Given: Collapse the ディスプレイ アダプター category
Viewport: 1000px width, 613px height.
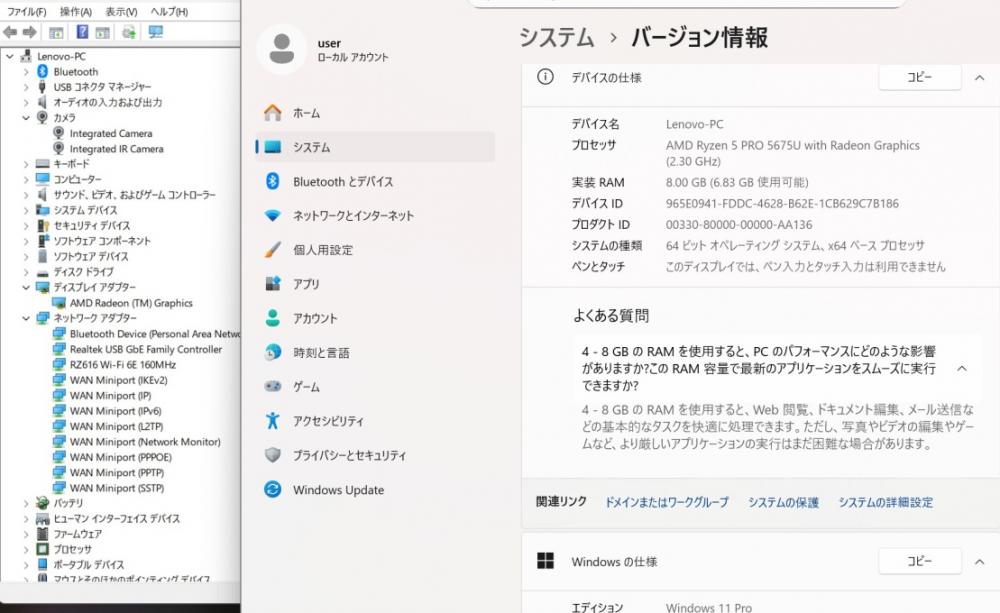Looking at the screenshot, I should point(26,288).
